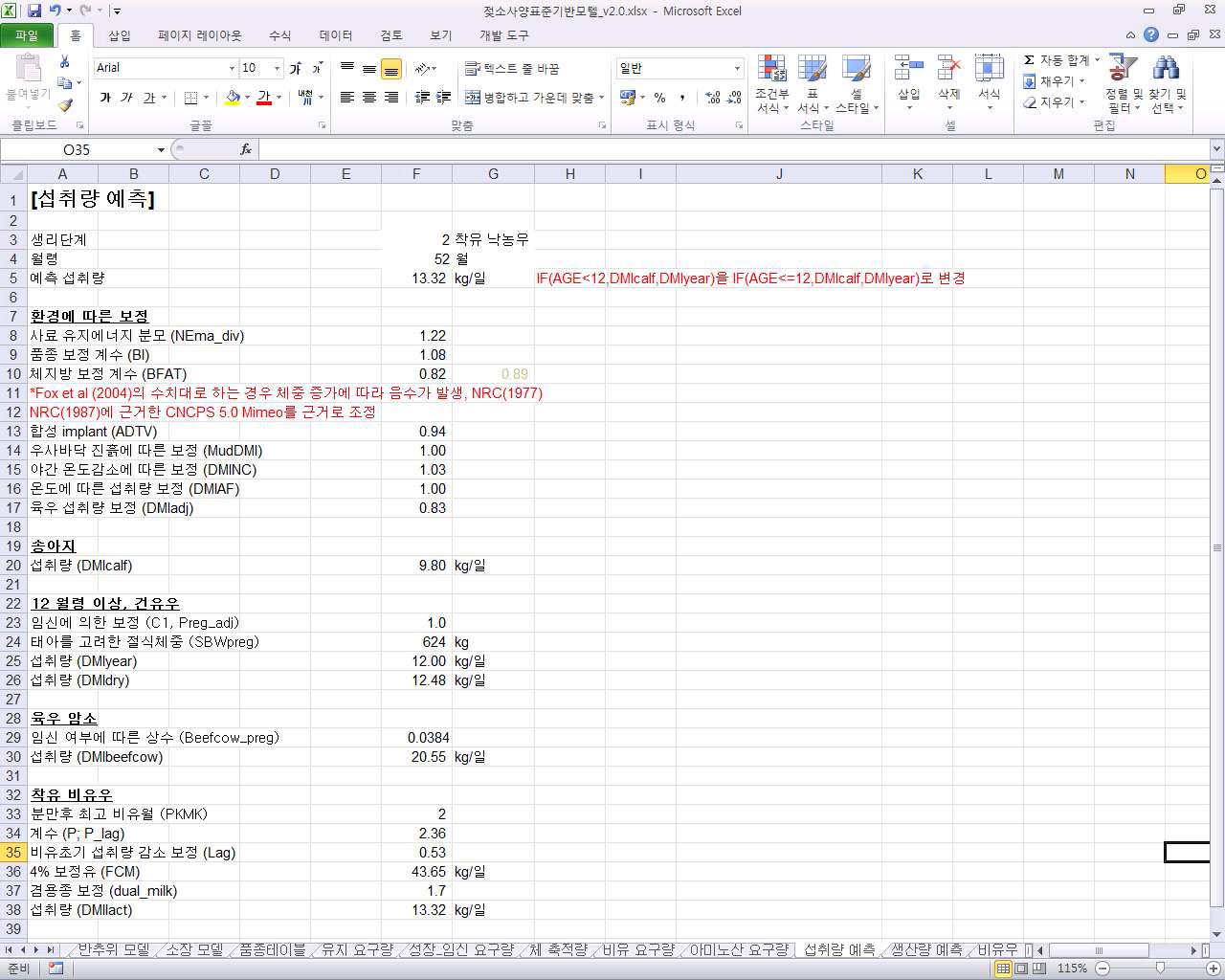Screen dimensions: 1225x980
Task: Increase decimal places
Action: tap(713, 98)
